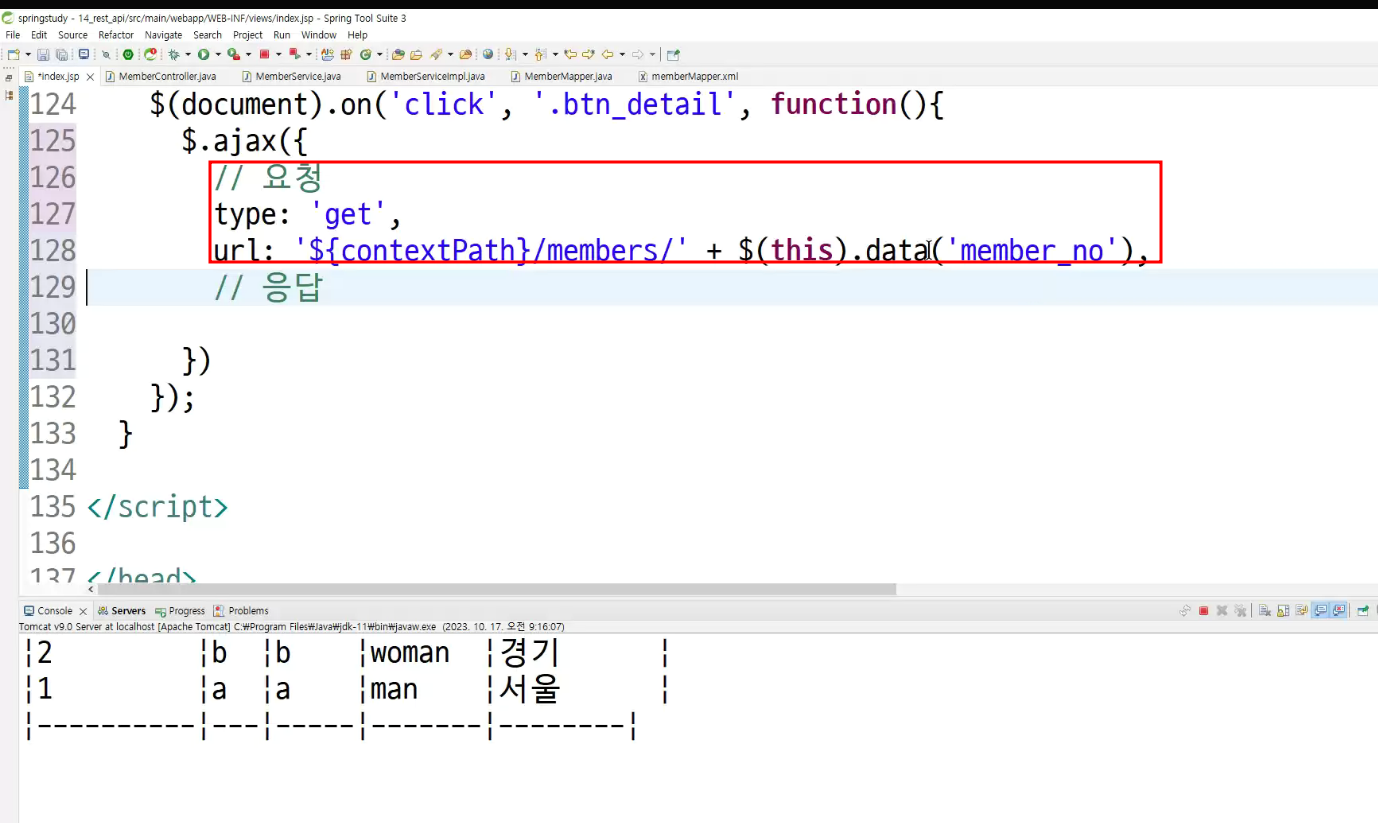
Task: Open the Source menu
Action: click(x=73, y=35)
